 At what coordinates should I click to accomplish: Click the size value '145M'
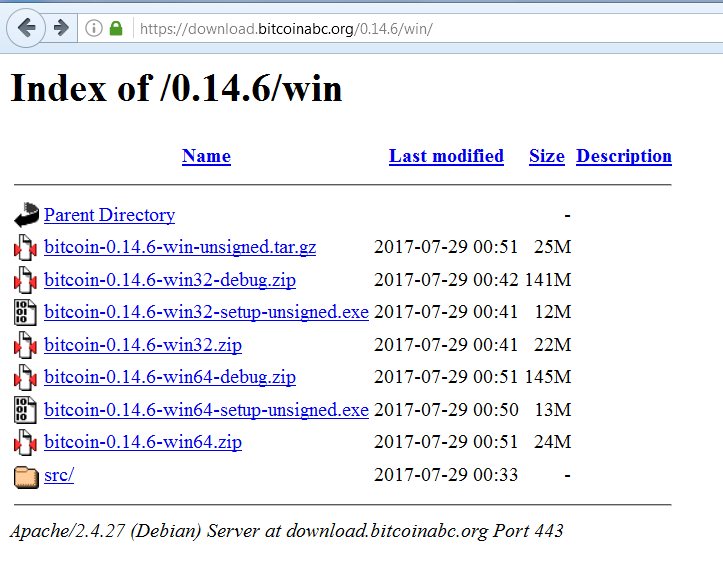548,377
